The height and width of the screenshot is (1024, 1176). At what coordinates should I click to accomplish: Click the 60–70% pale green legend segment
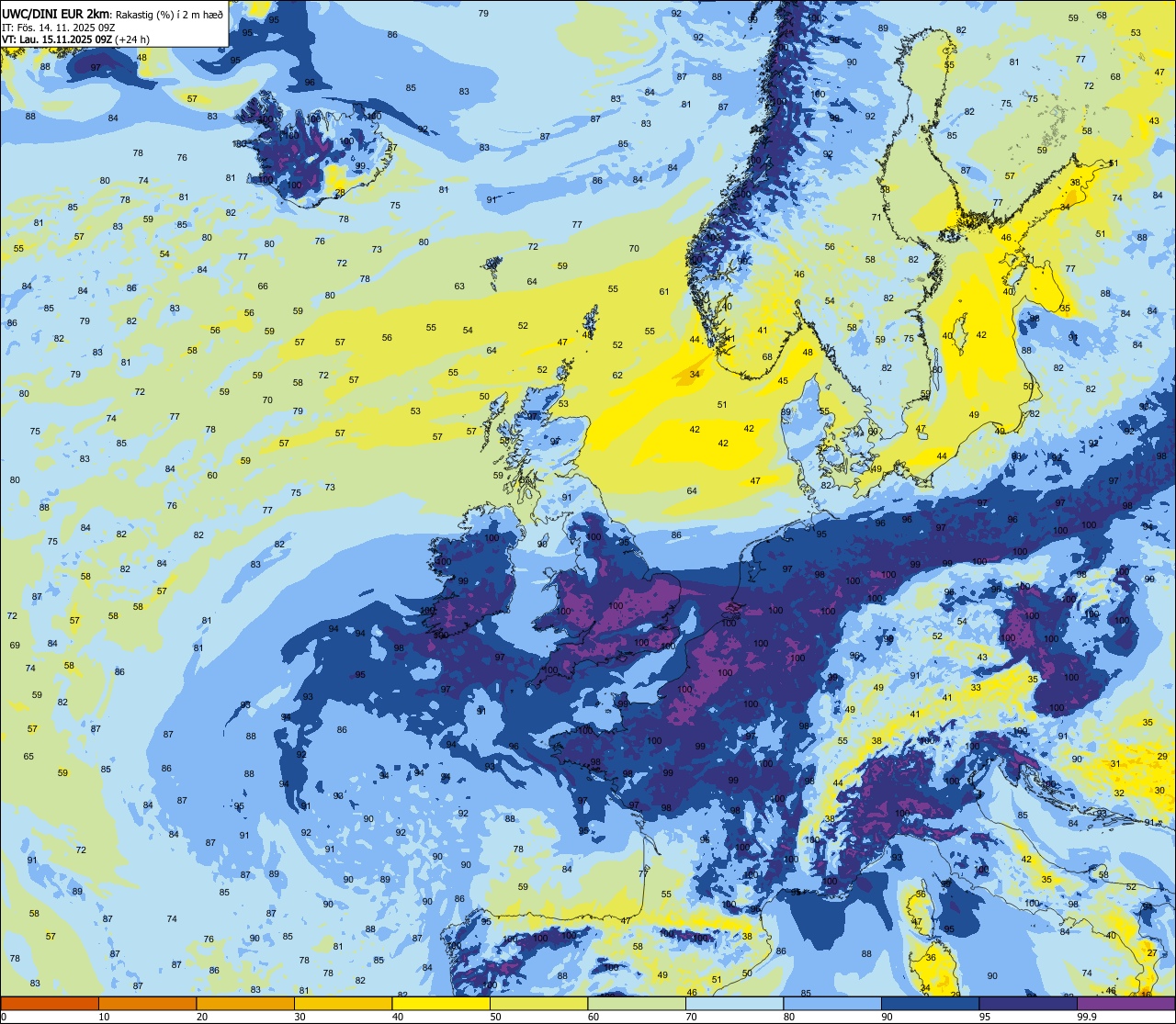(637, 1003)
